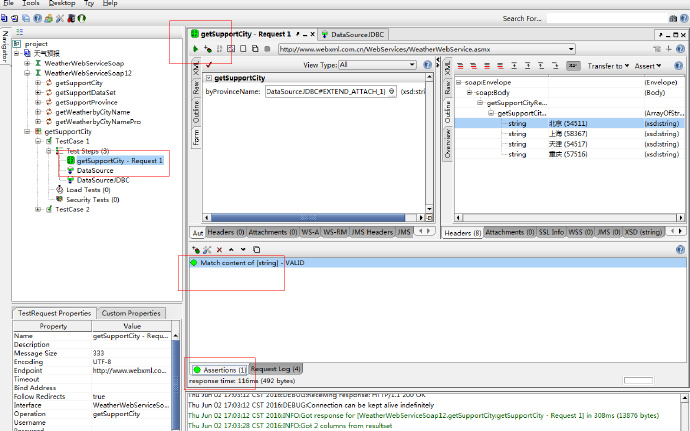
Task: Click the red checkmark validate icon
Action: (x=209, y=65)
